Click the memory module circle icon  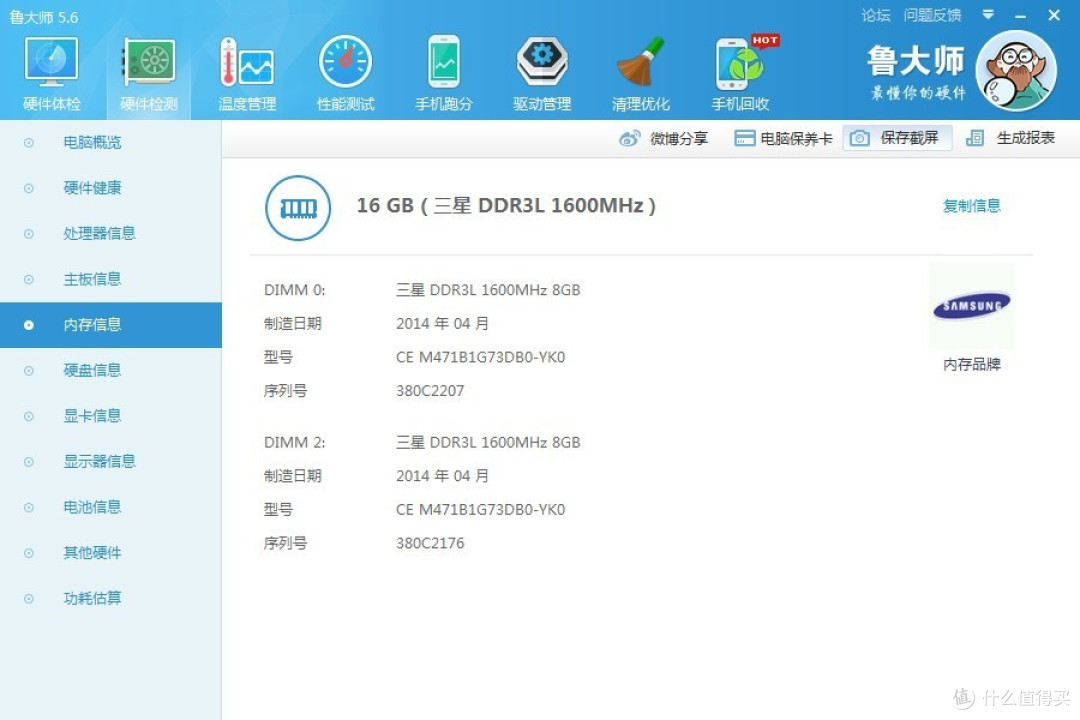[298, 208]
